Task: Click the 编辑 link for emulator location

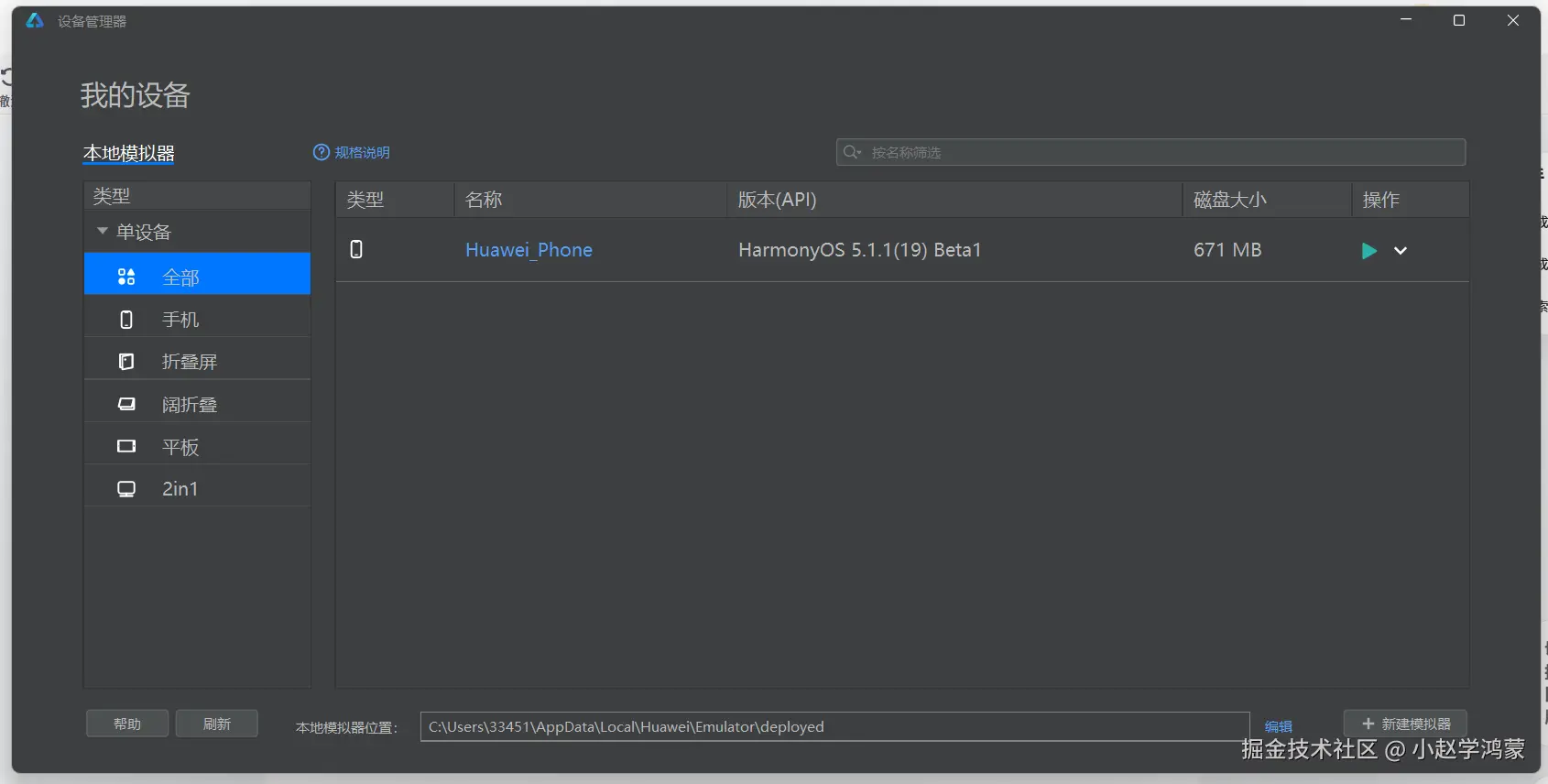Action: coord(1278,726)
